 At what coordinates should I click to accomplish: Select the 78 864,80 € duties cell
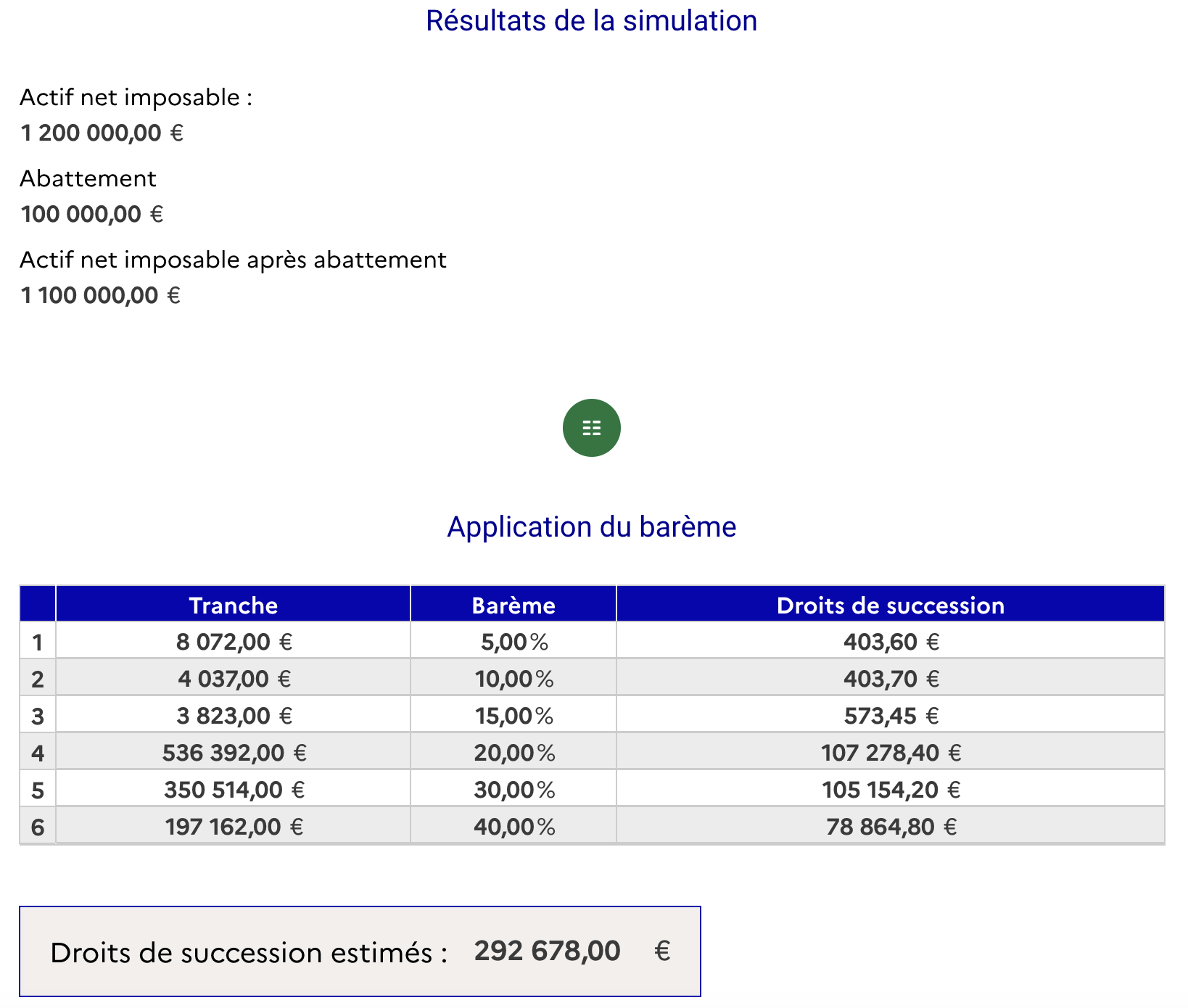pos(891,827)
